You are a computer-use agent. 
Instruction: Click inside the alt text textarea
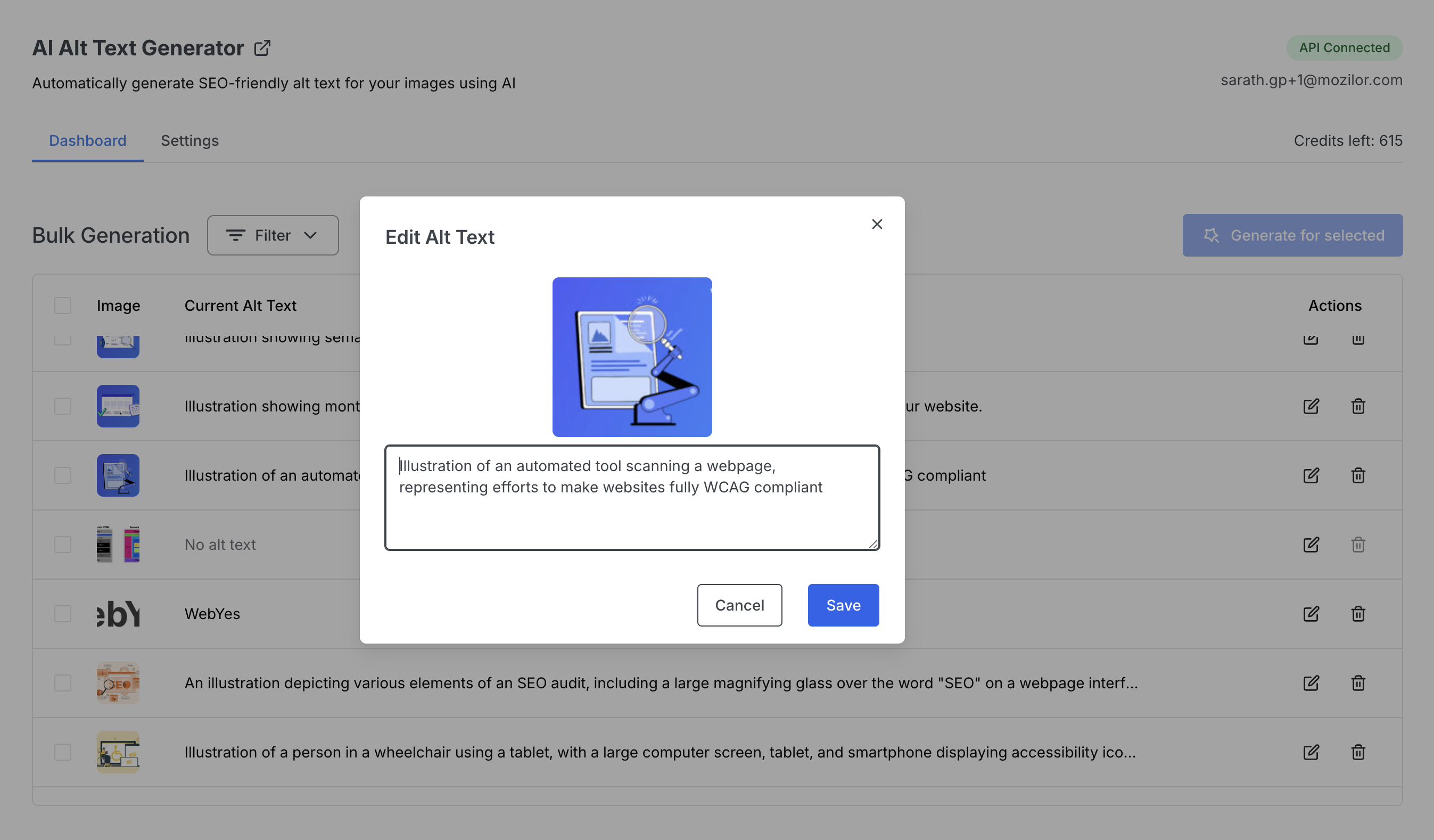(632, 497)
